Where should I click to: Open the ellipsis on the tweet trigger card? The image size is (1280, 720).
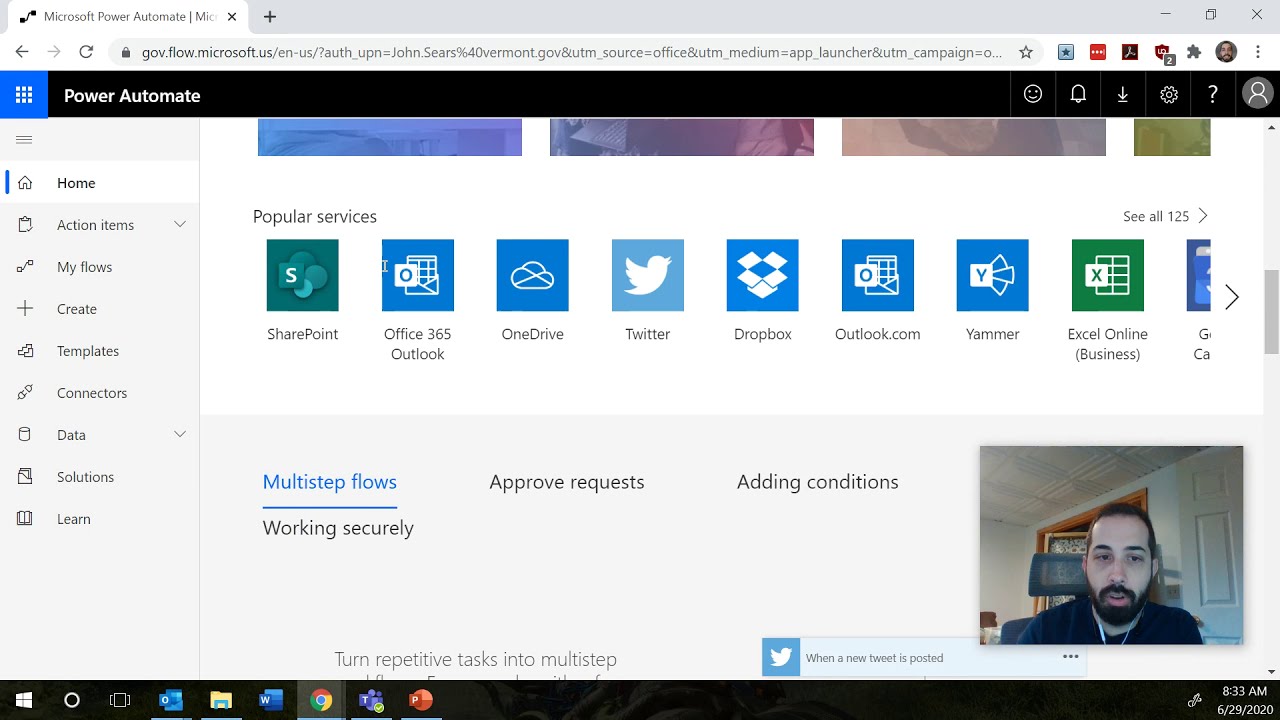pyautogui.click(x=1070, y=657)
